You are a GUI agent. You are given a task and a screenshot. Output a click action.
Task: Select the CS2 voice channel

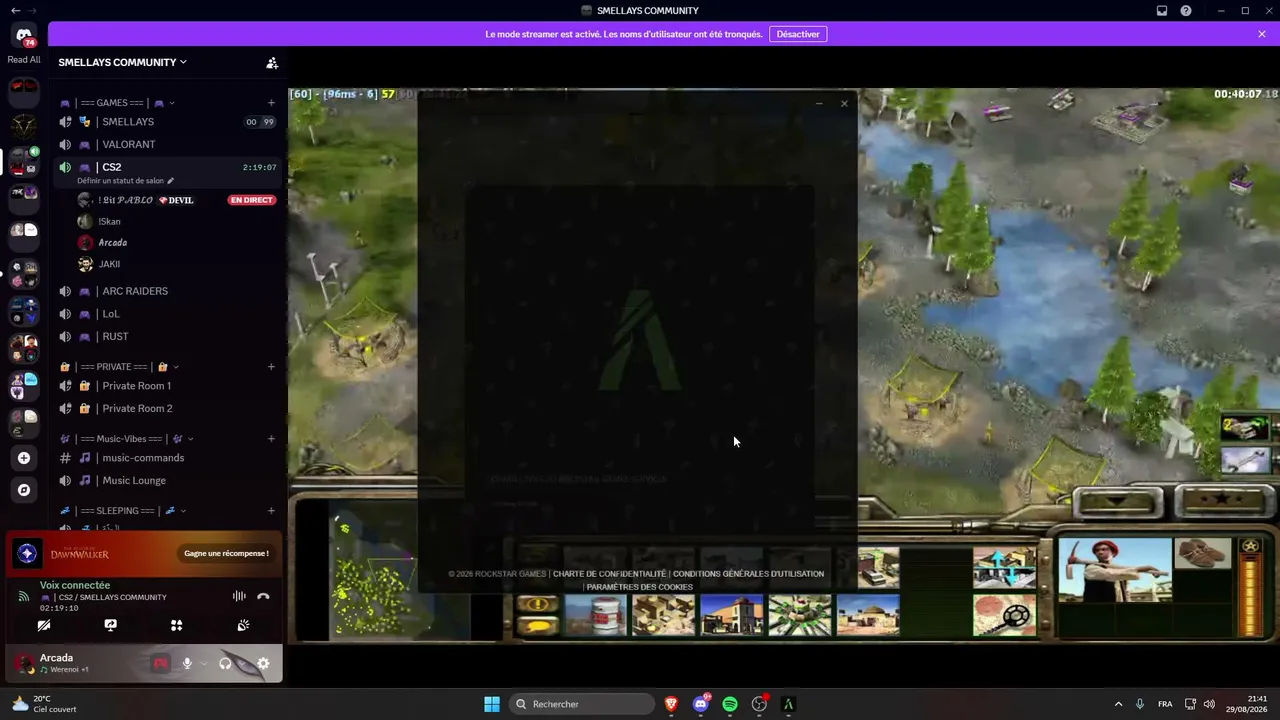168,167
